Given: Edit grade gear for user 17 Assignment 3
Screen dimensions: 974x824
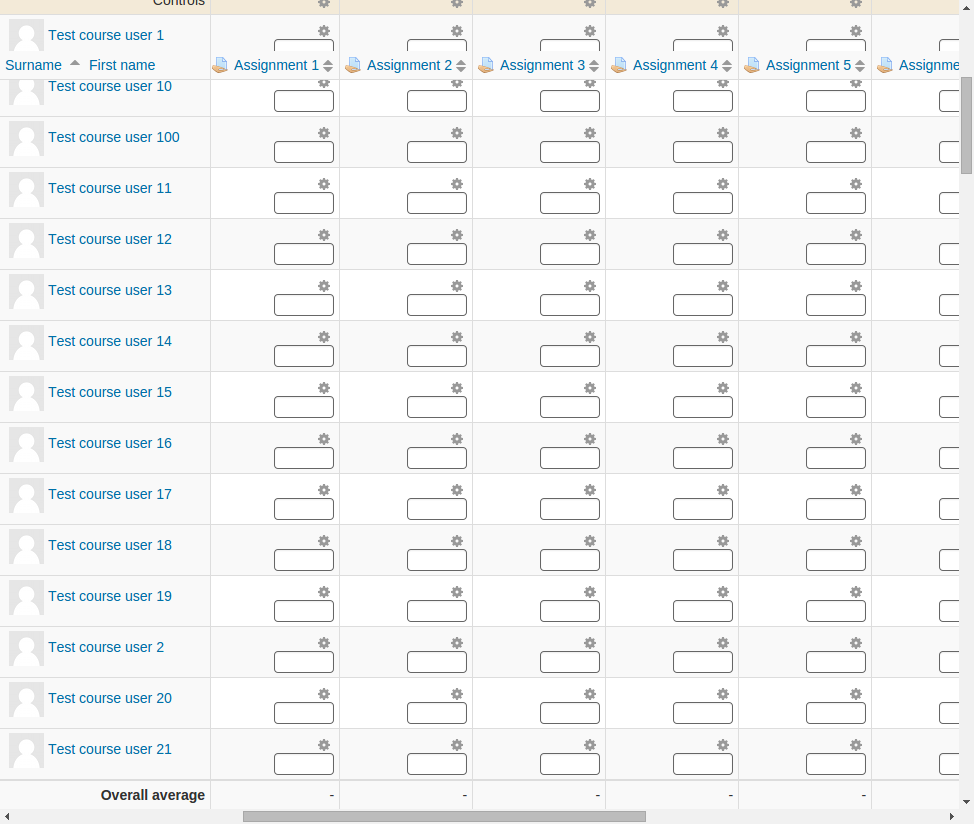Looking at the screenshot, I should tap(590, 490).
